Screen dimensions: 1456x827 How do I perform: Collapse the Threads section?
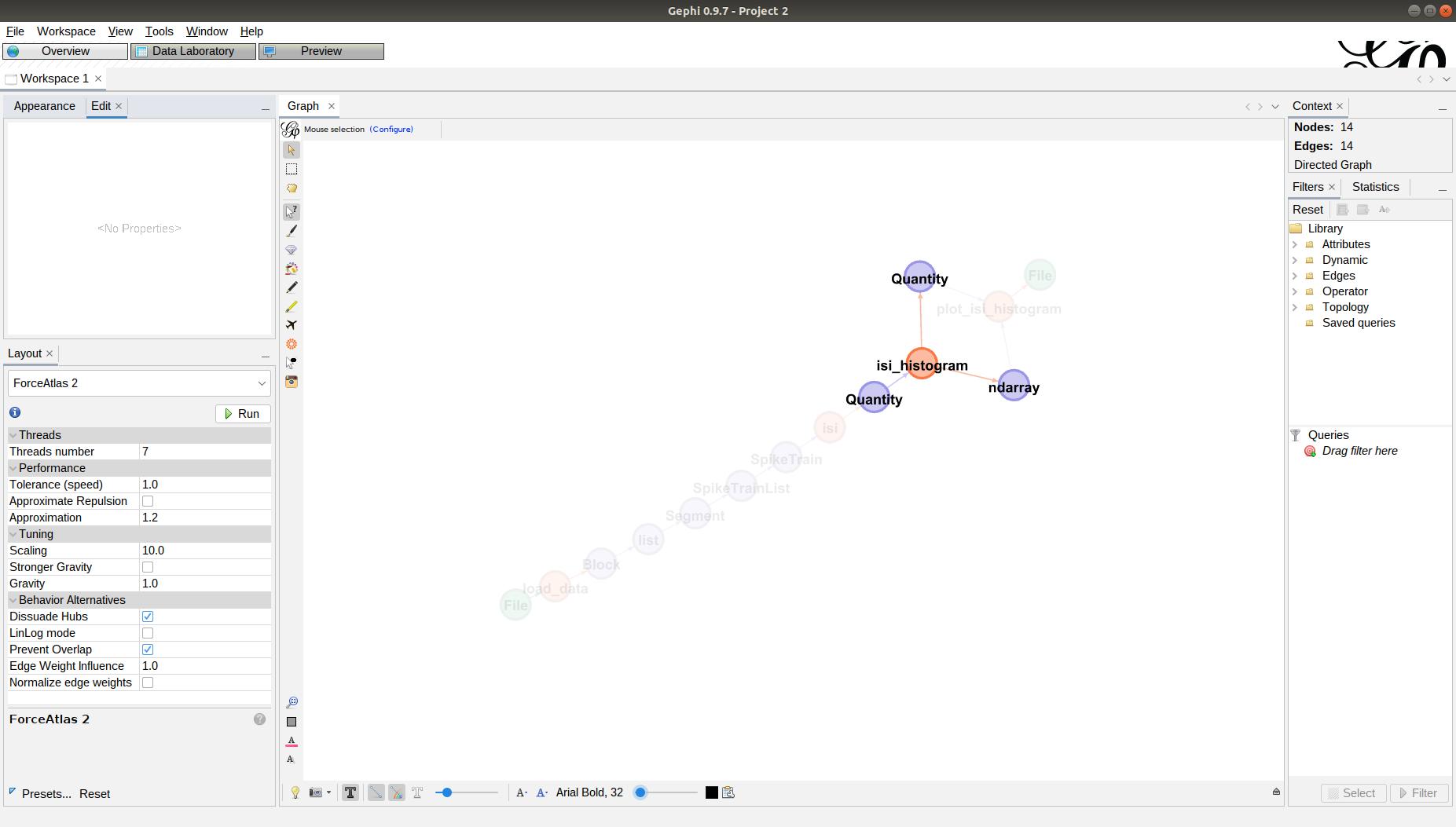pos(13,435)
